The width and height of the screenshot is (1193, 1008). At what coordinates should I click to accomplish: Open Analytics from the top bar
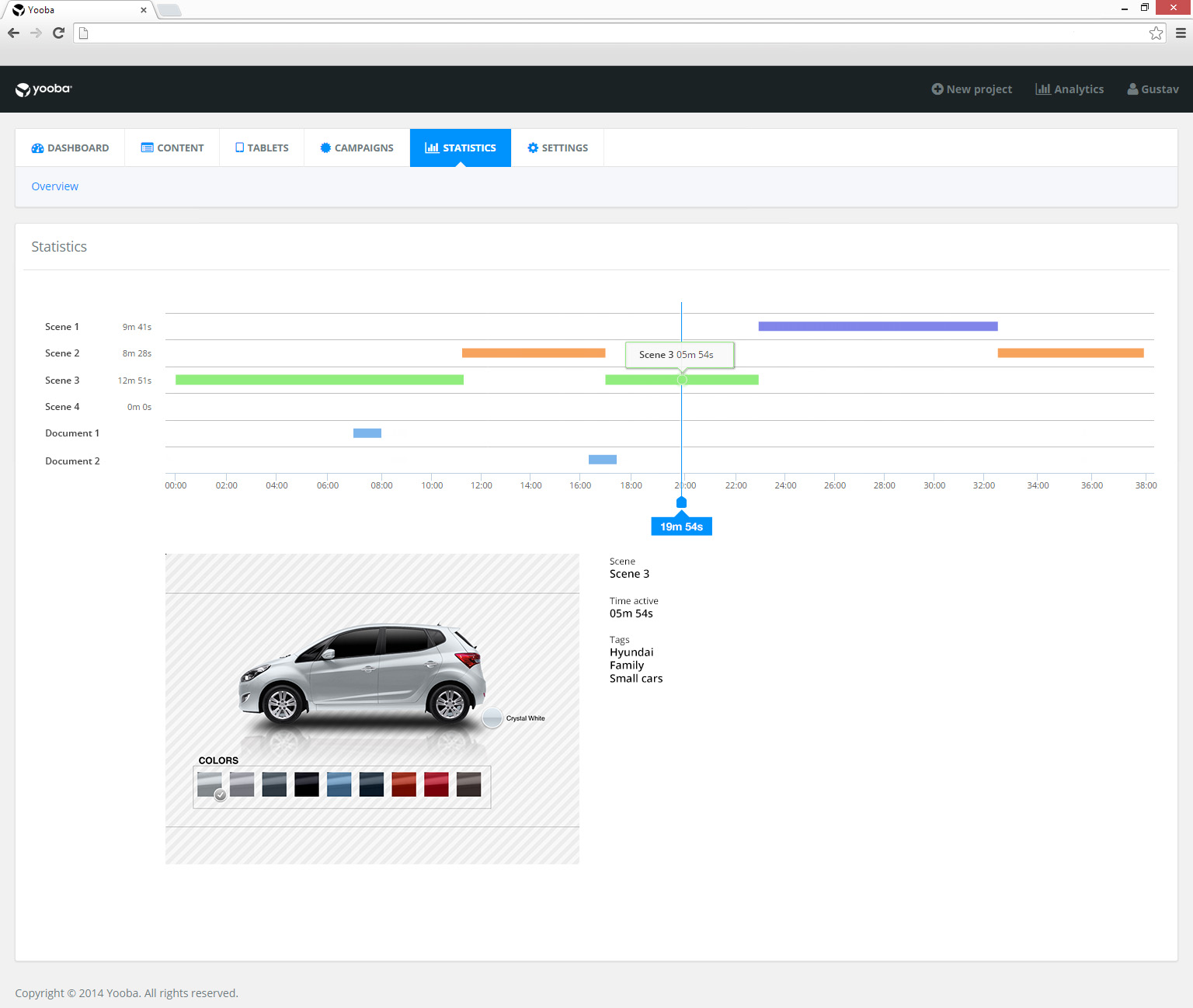tap(1070, 89)
